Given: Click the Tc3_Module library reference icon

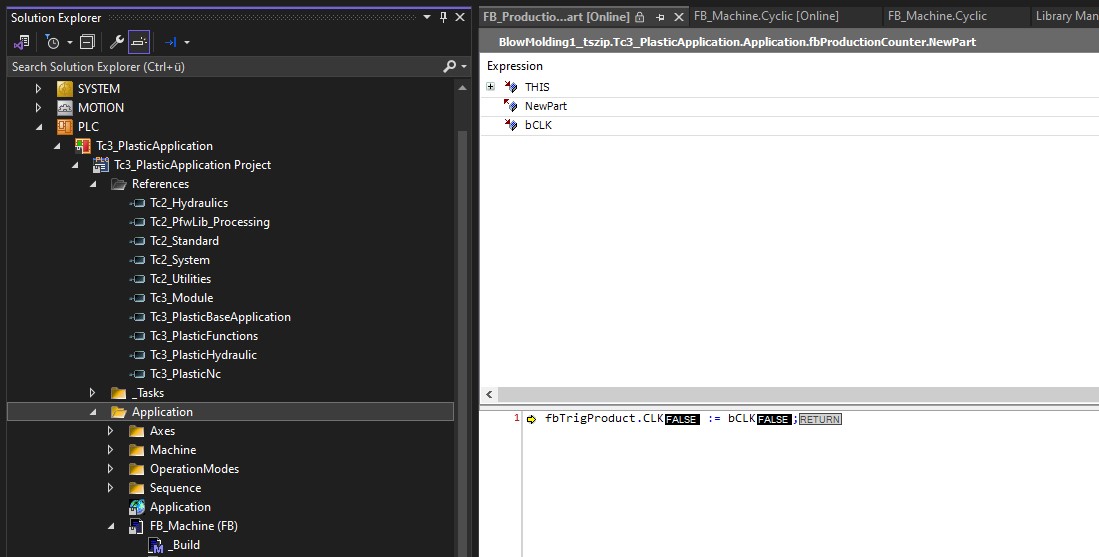Looking at the screenshot, I should coord(137,298).
